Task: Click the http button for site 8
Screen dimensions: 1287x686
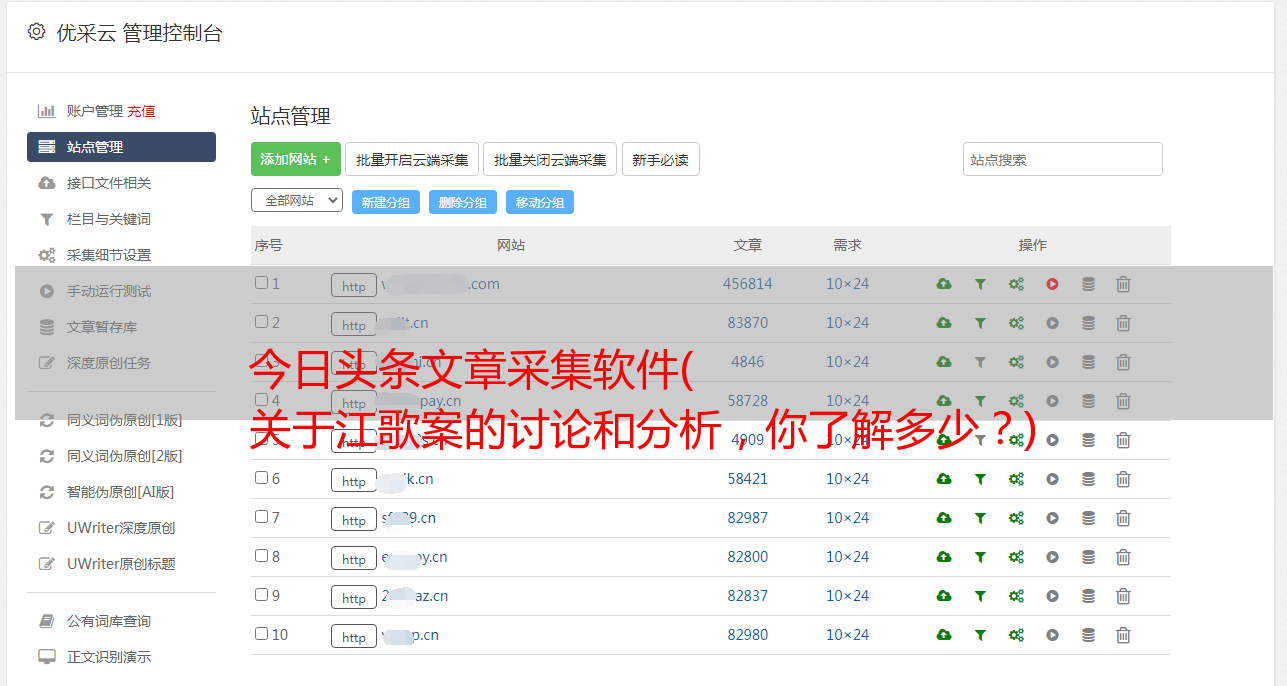Action: pyautogui.click(x=354, y=558)
